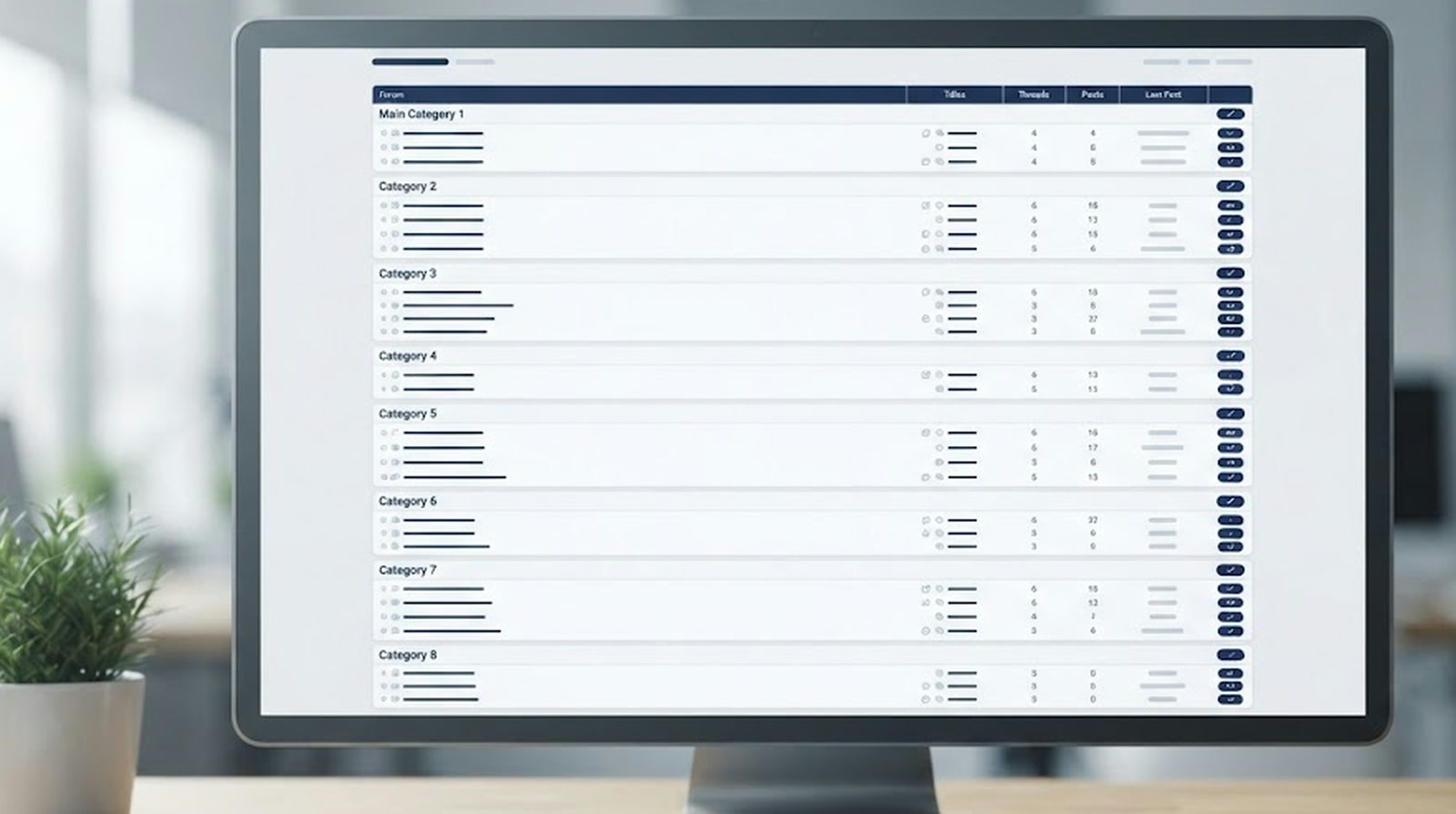This screenshot has width=1456, height=814.
Task: Open the Category 2 heading
Action: [408, 186]
